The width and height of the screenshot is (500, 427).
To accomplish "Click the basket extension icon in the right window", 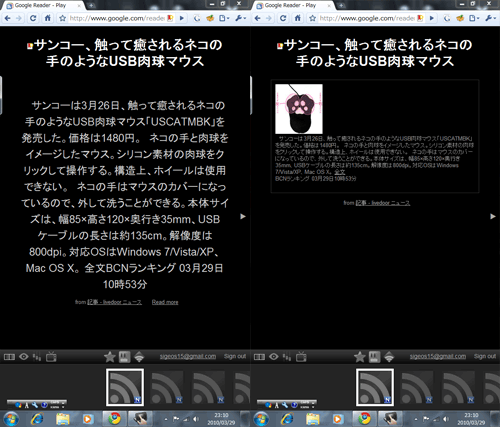I will tap(460, 18).
